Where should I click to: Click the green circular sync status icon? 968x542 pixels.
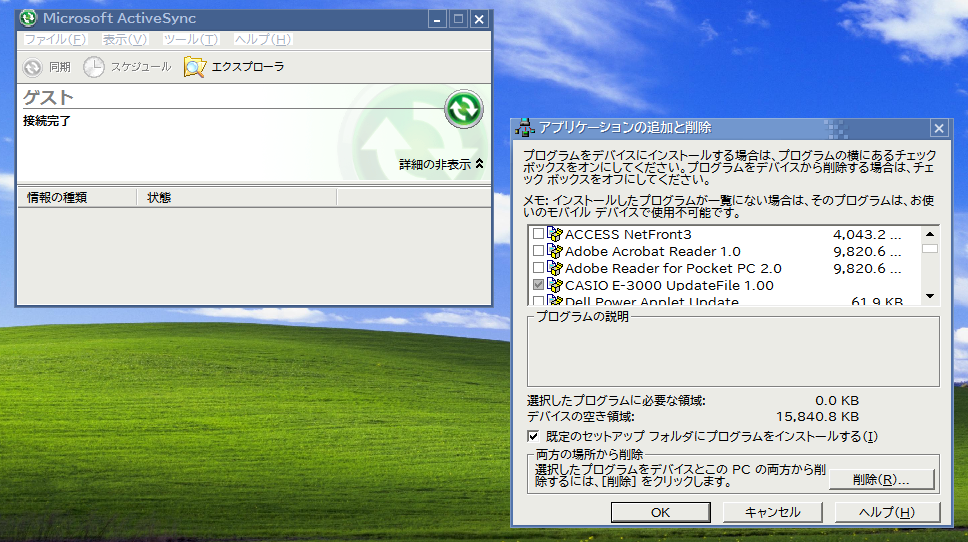coord(463,108)
